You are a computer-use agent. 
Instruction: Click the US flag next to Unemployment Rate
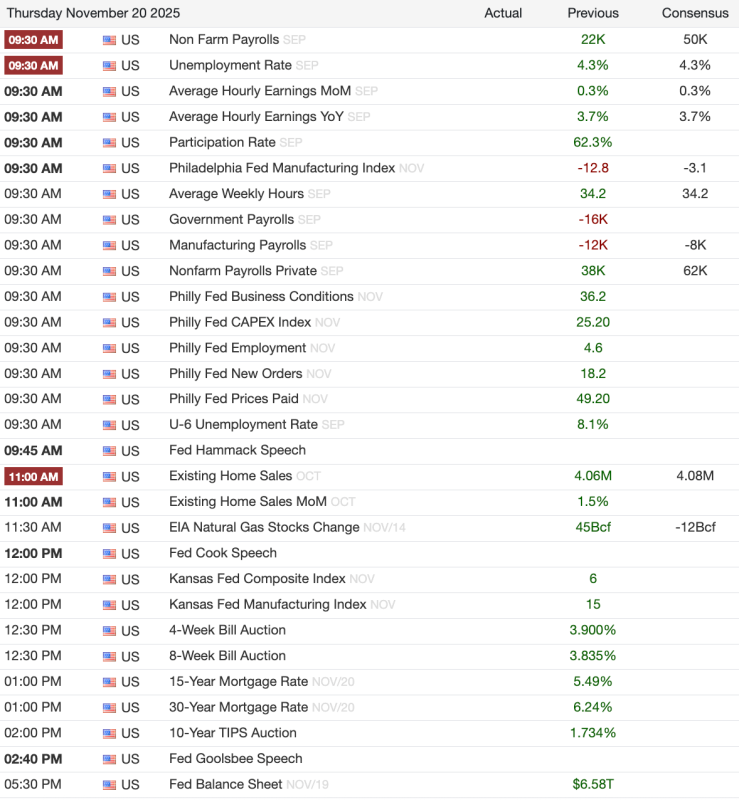click(109, 66)
